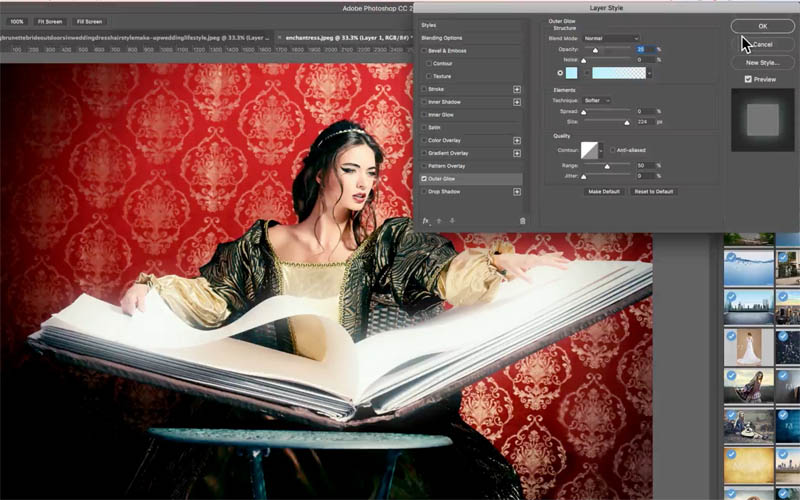The width and height of the screenshot is (800, 500).
Task: Expand the Contour picker dropdown arrow
Action: [x=602, y=150]
